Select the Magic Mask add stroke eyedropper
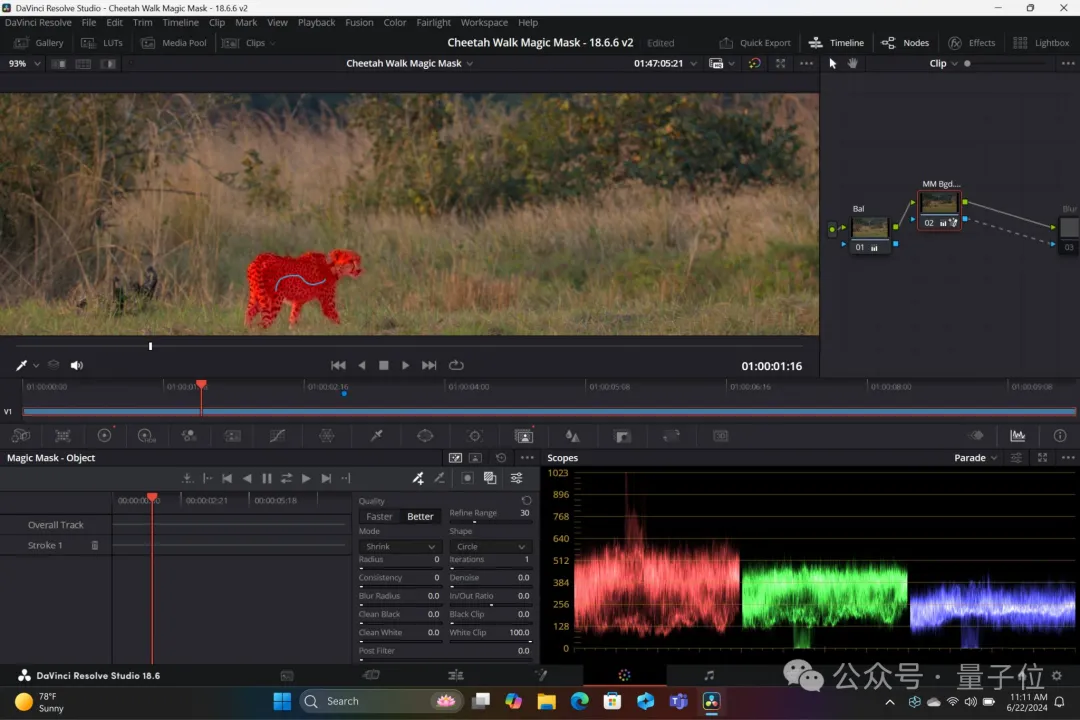This screenshot has width=1080, height=720. [418, 478]
